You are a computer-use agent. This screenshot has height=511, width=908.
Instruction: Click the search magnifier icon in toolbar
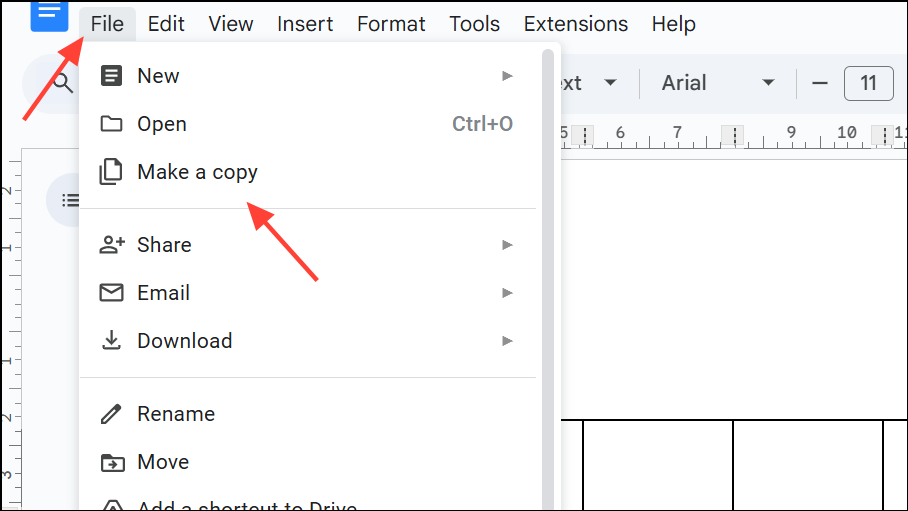coord(63,83)
